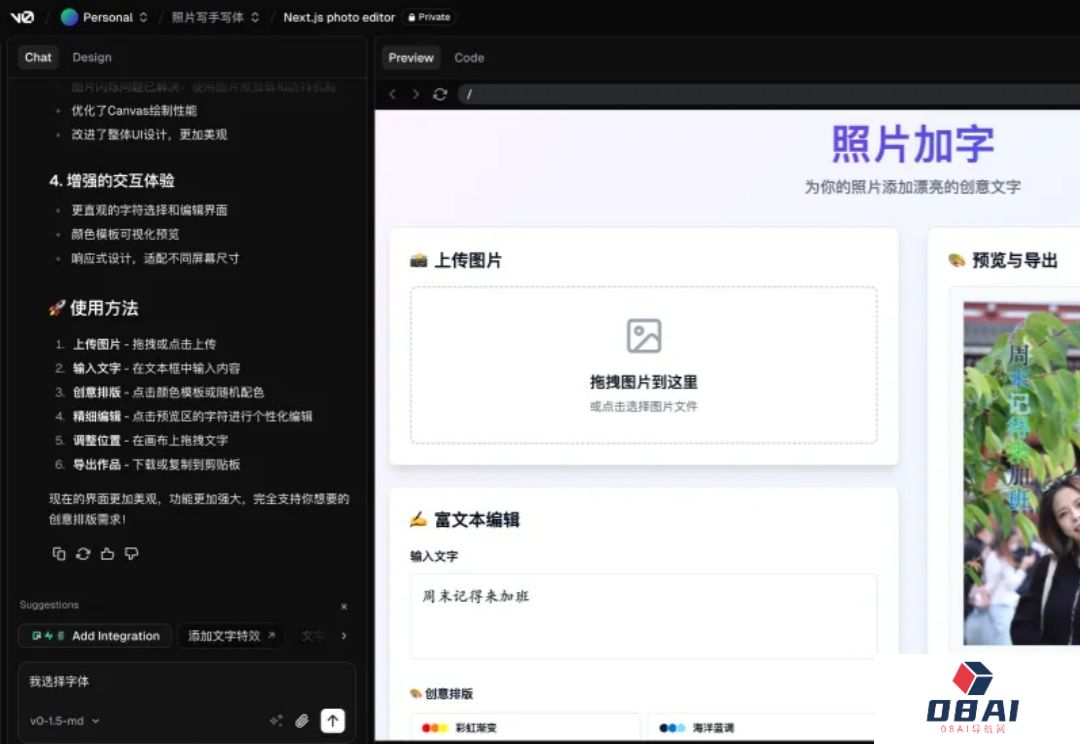Click the preview URL address bar

point(768,94)
